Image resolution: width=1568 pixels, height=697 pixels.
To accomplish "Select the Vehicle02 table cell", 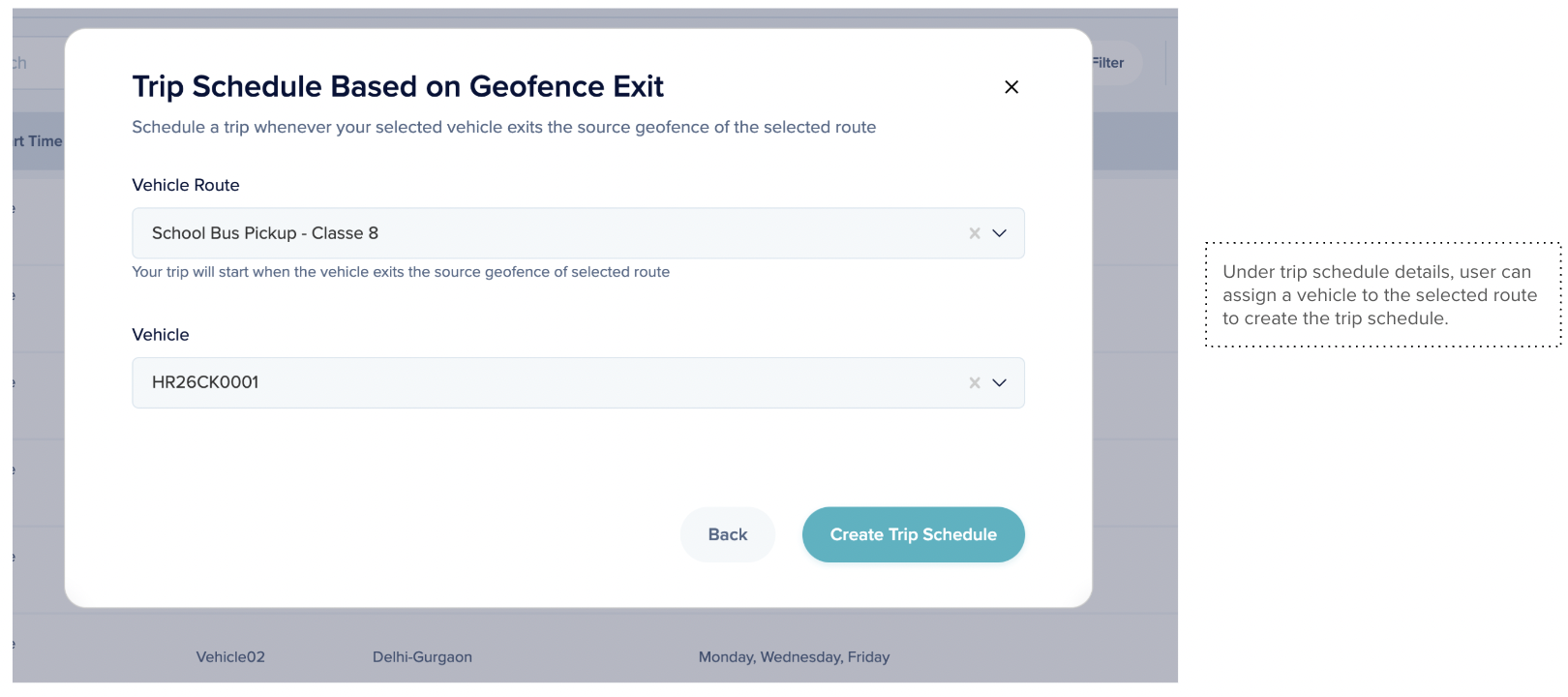I will click(x=230, y=657).
